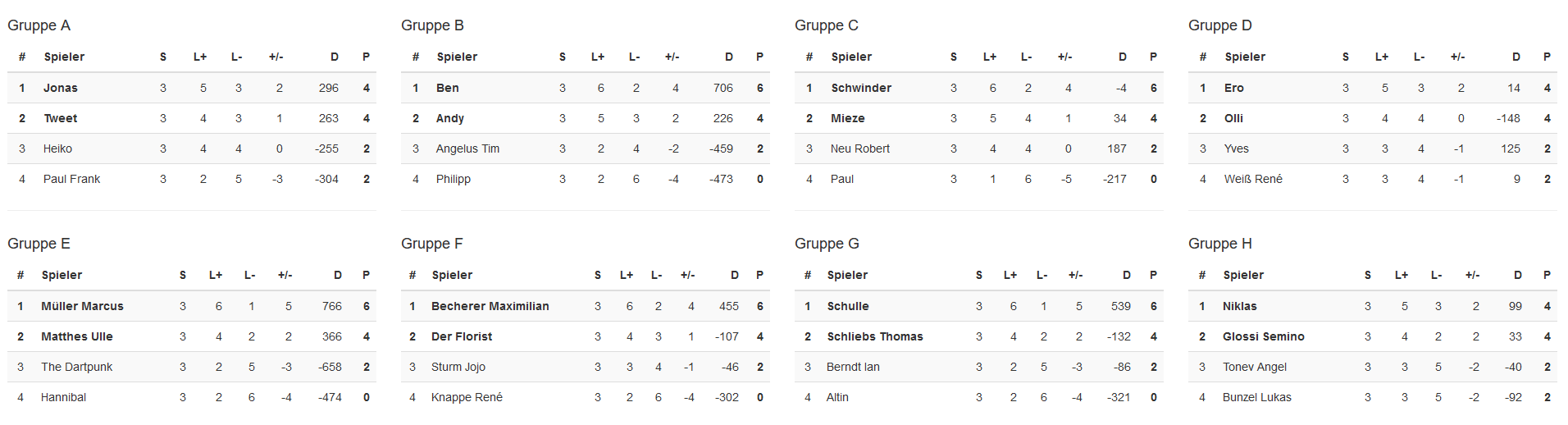Viewport: 1568px width, 425px height.
Task: Select Becherer Maximilian in Gruppe F
Action: coord(490,306)
